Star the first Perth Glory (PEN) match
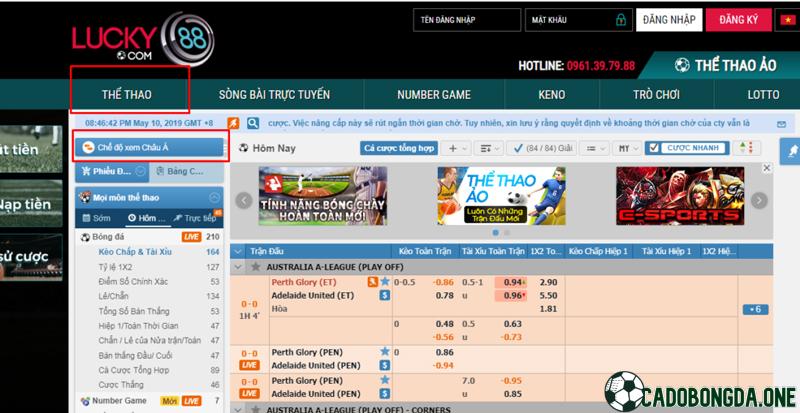 point(385,351)
